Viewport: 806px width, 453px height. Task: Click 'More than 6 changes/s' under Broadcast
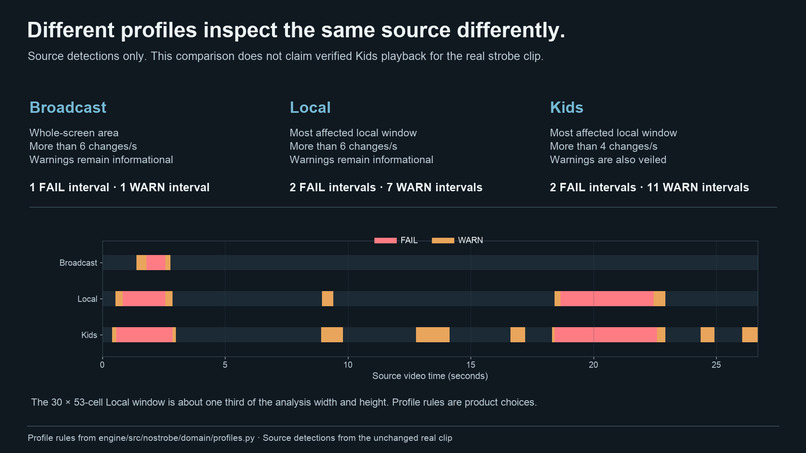[83, 147]
